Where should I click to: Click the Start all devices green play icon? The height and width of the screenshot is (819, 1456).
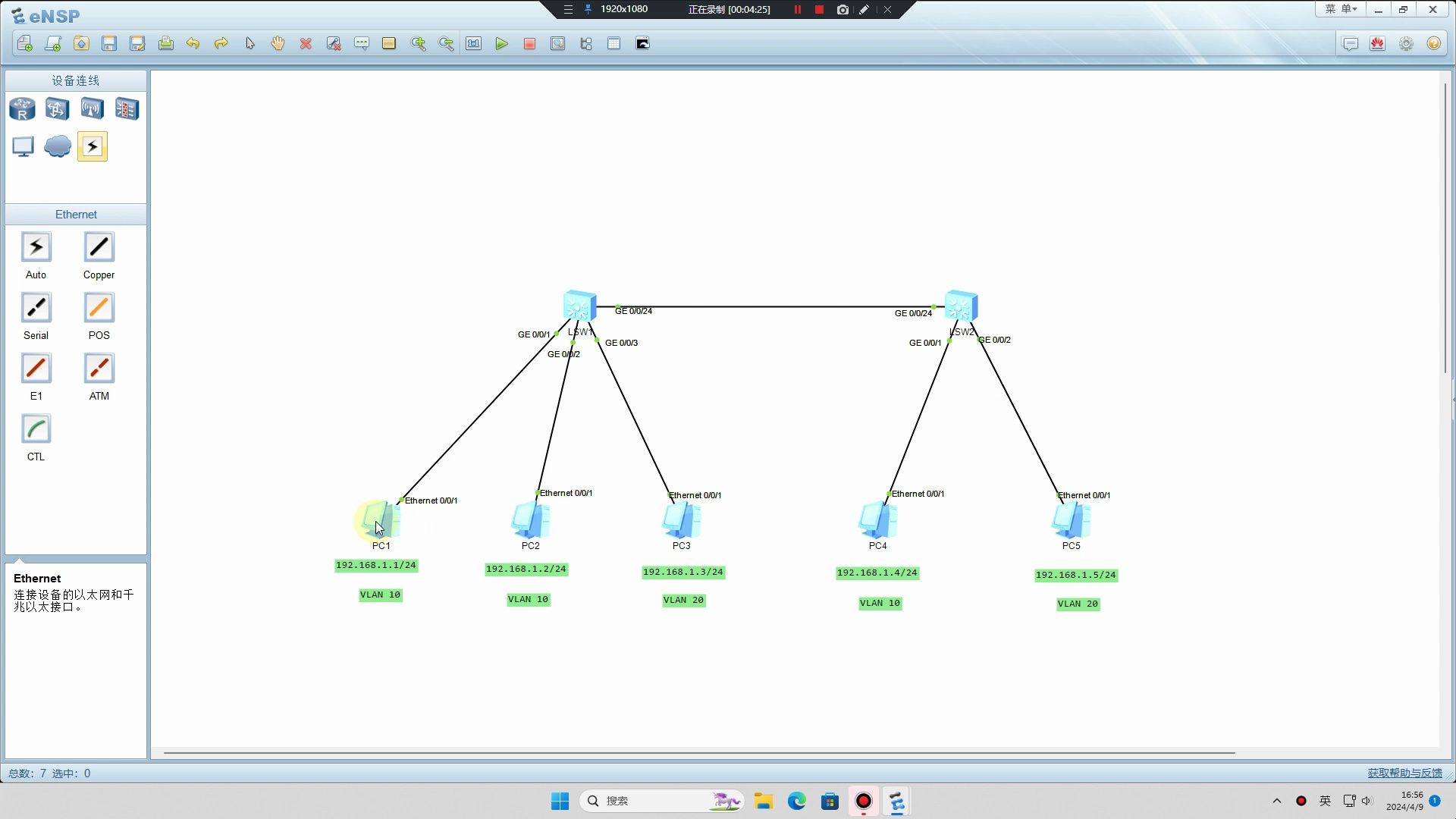(501, 44)
